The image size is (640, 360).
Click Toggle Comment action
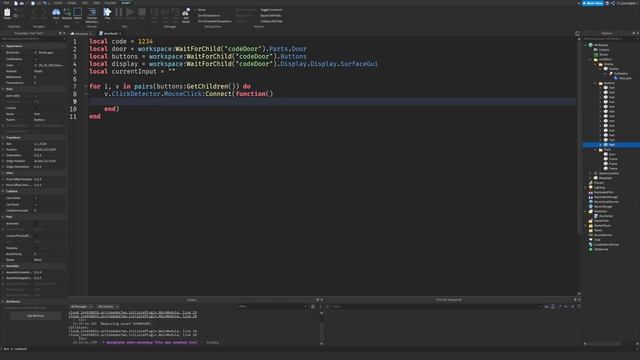[x=271, y=10]
